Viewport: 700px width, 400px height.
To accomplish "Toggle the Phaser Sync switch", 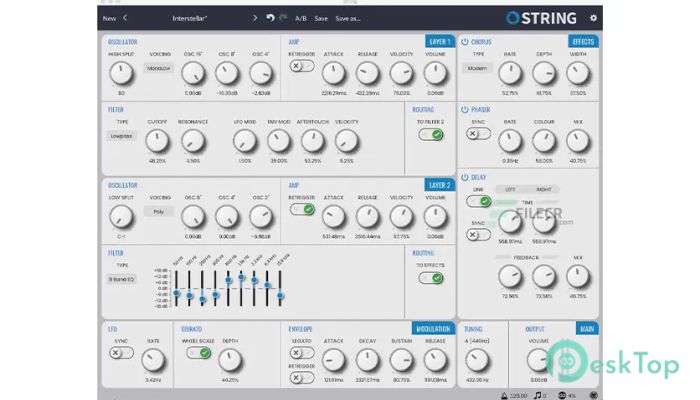I will tap(478, 133).
